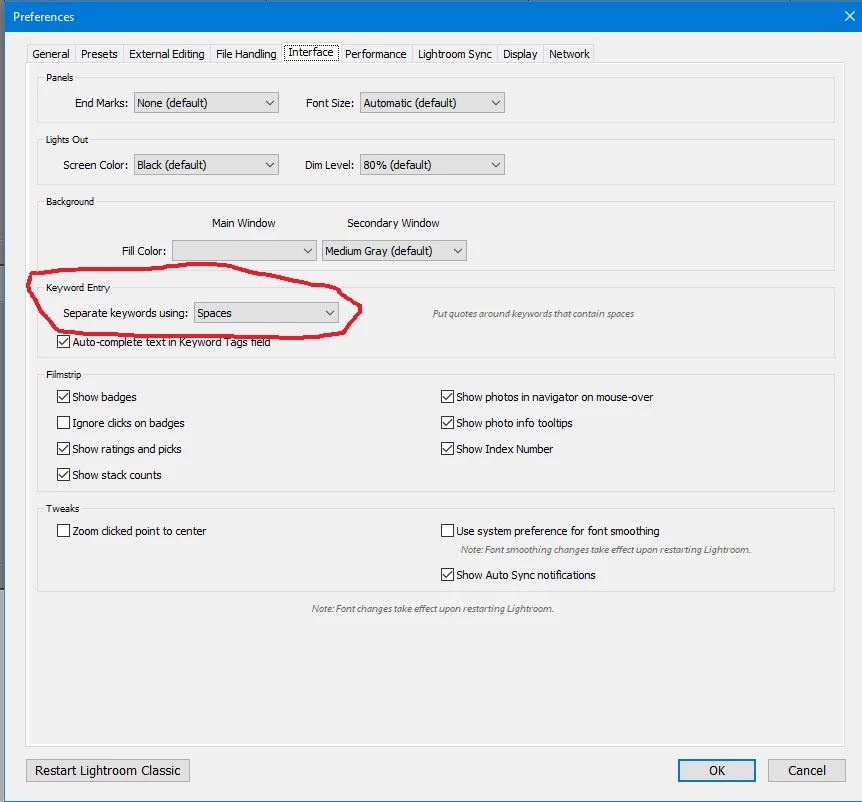Open the Performance tab
The image size is (862, 802).
(375, 54)
